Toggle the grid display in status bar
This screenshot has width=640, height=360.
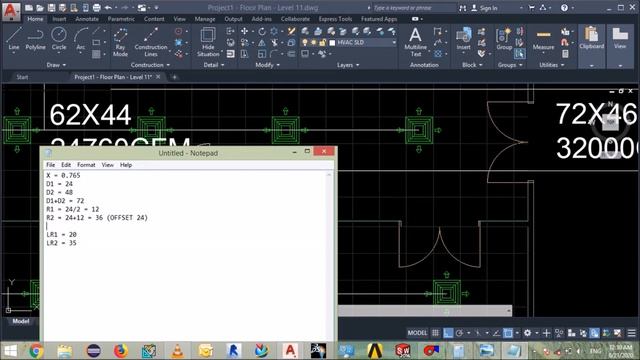coord(436,333)
